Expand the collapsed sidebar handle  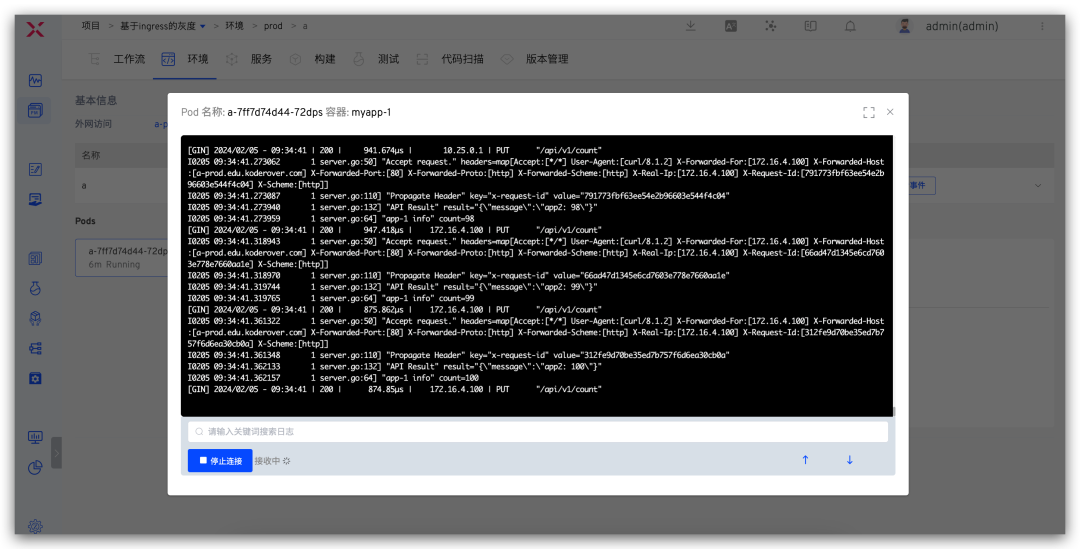point(56,453)
